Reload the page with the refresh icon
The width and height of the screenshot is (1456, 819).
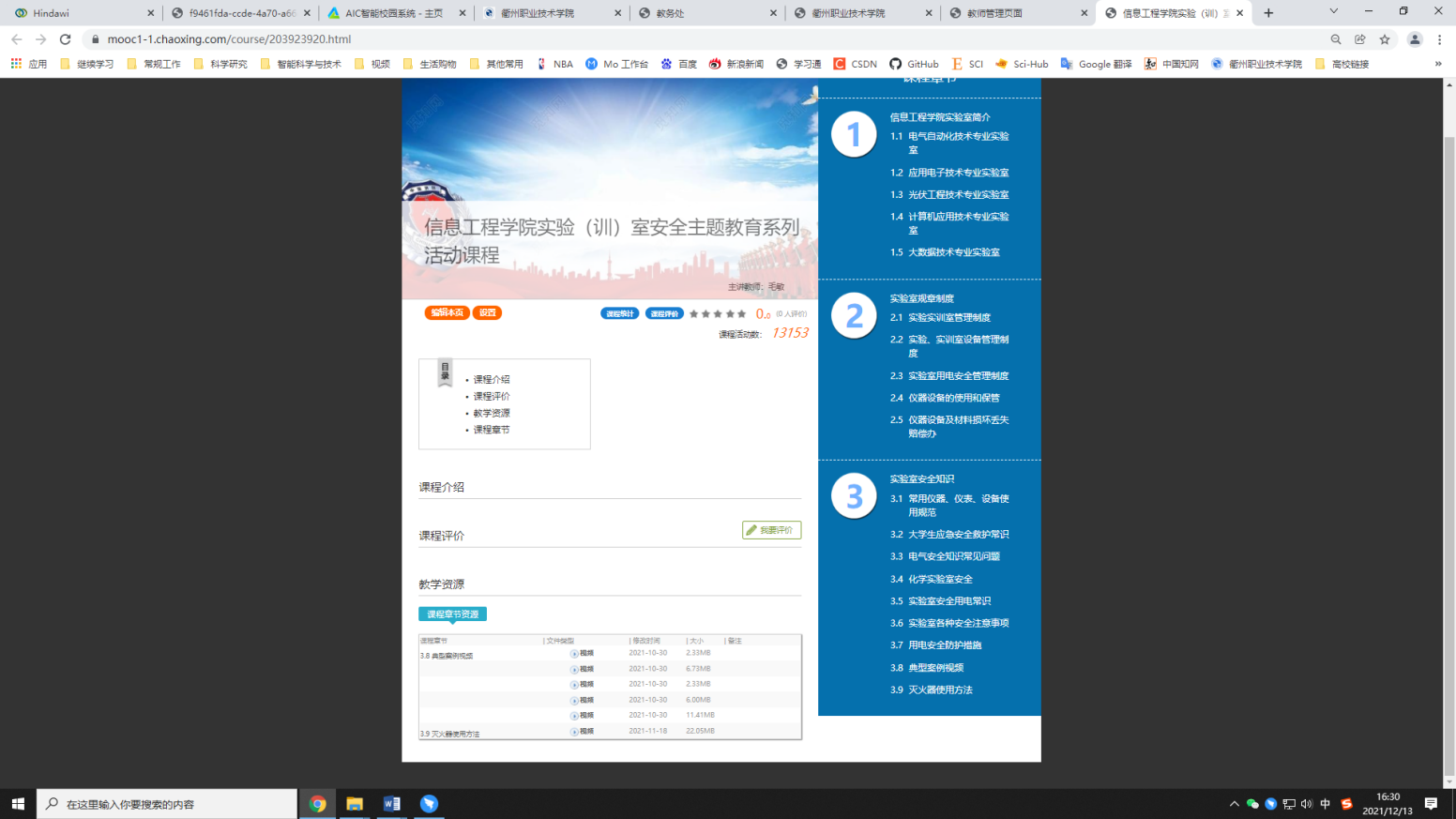tap(65, 39)
